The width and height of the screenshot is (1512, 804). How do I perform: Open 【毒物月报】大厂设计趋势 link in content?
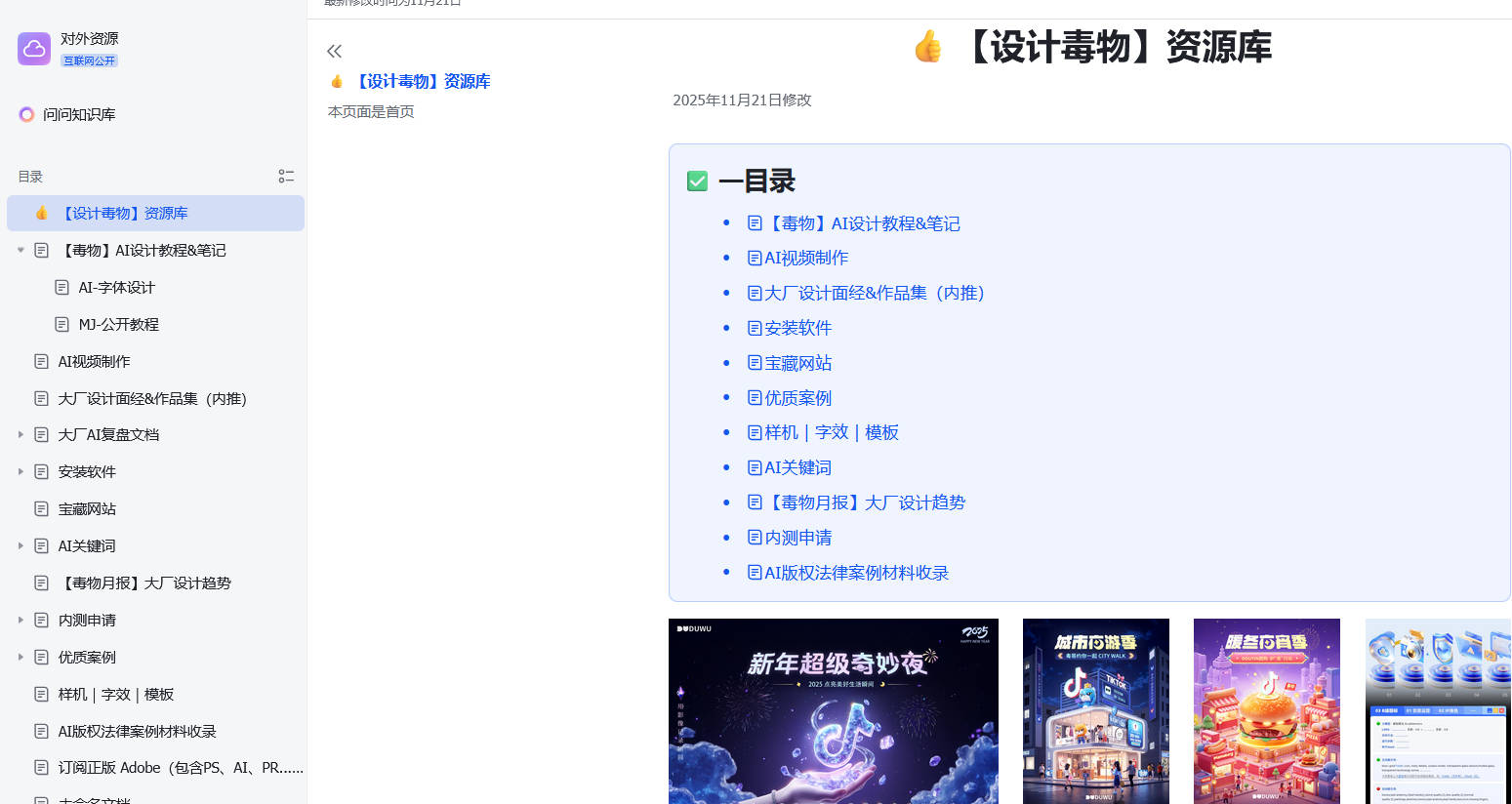coord(856,502)
